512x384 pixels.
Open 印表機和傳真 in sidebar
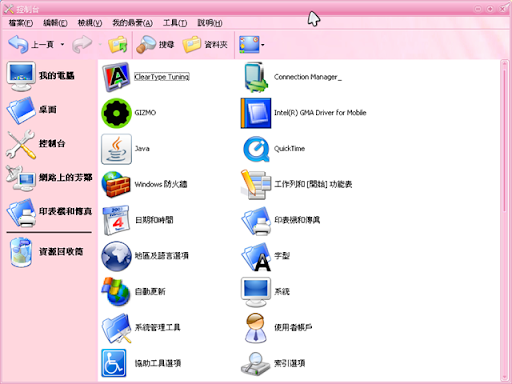click(x=49, y=212)
